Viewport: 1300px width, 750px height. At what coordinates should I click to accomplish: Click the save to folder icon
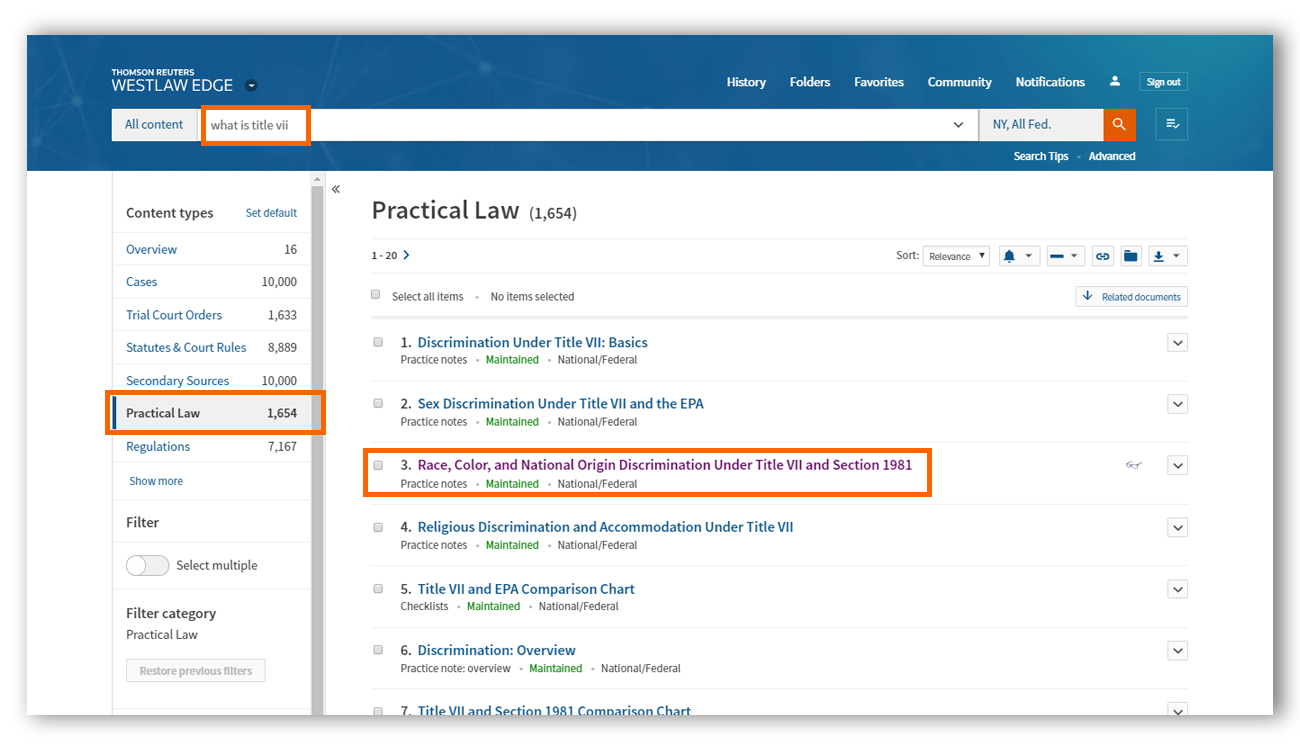point(1130,256)
